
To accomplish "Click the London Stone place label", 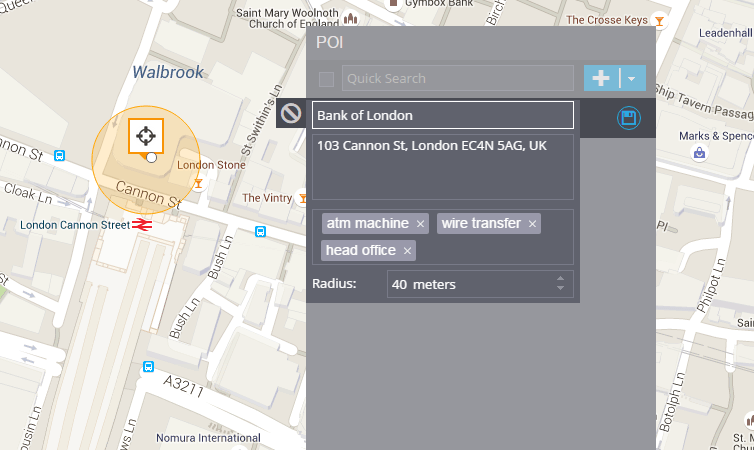I will [211, 165].
